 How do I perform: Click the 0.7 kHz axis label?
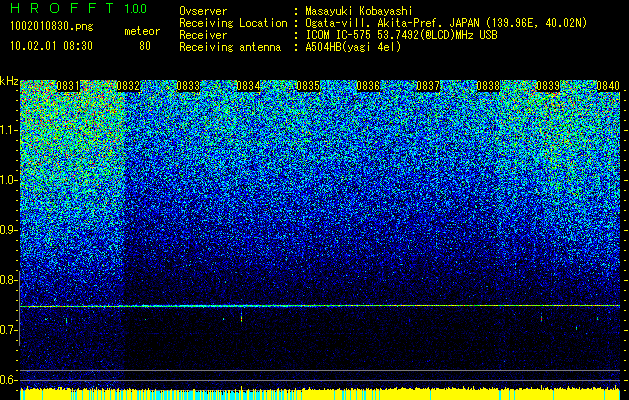(x=8, y=330)
